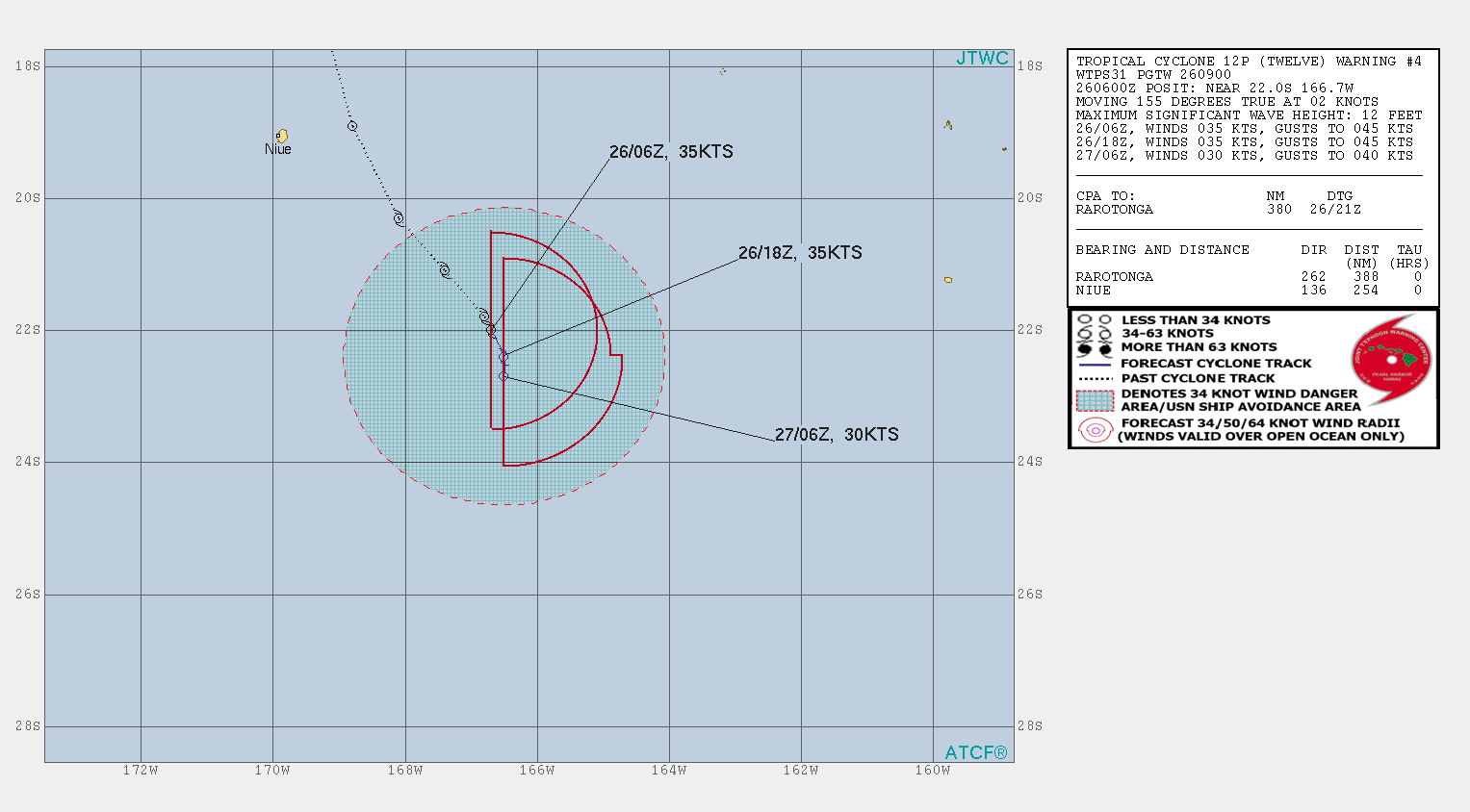Click the Niue island marker on map
Viewport: 1470px width, 812px height.
(282, 136)
